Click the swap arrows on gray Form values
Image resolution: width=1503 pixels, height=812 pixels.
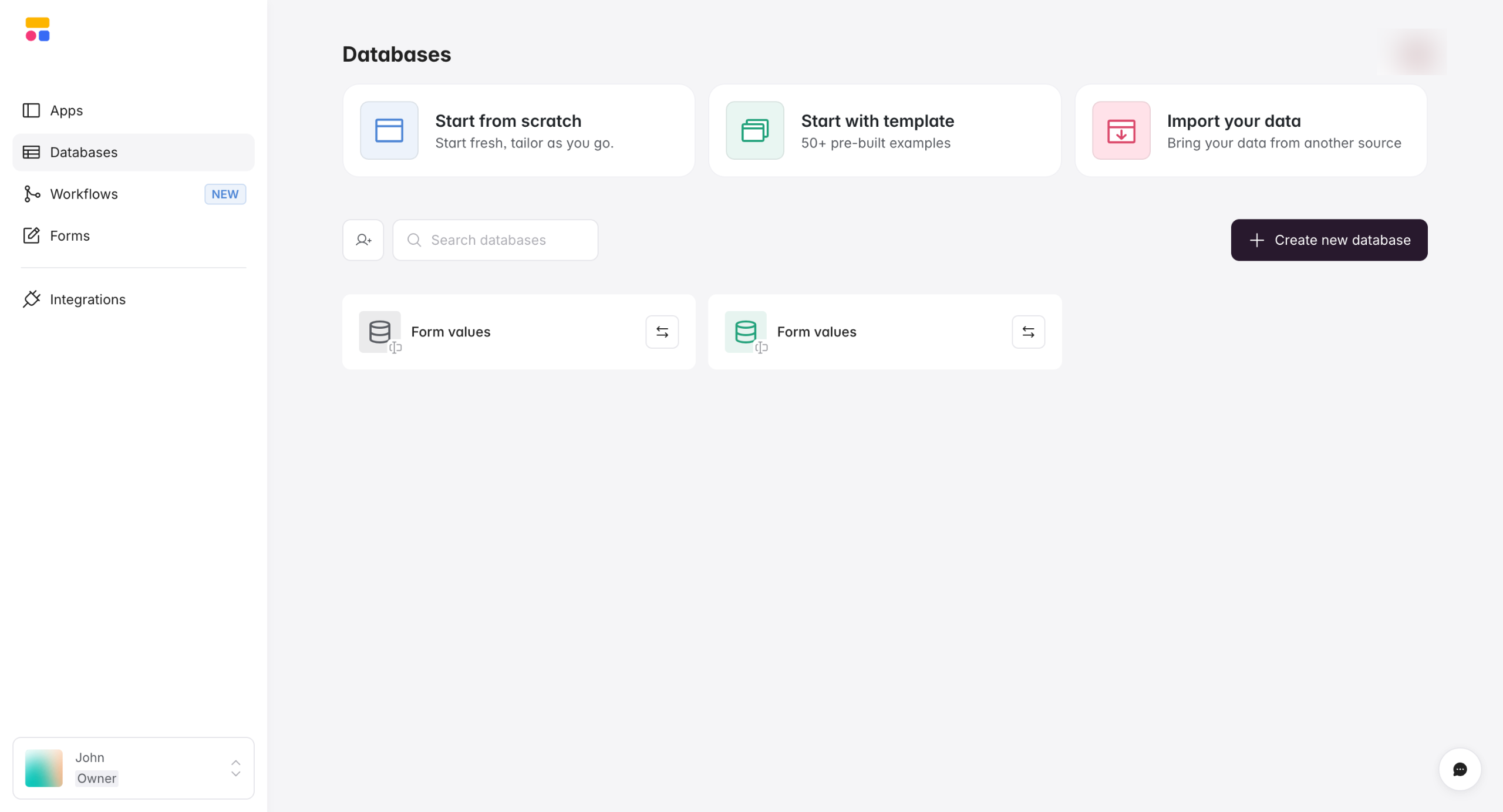click(x=662, y=332)
